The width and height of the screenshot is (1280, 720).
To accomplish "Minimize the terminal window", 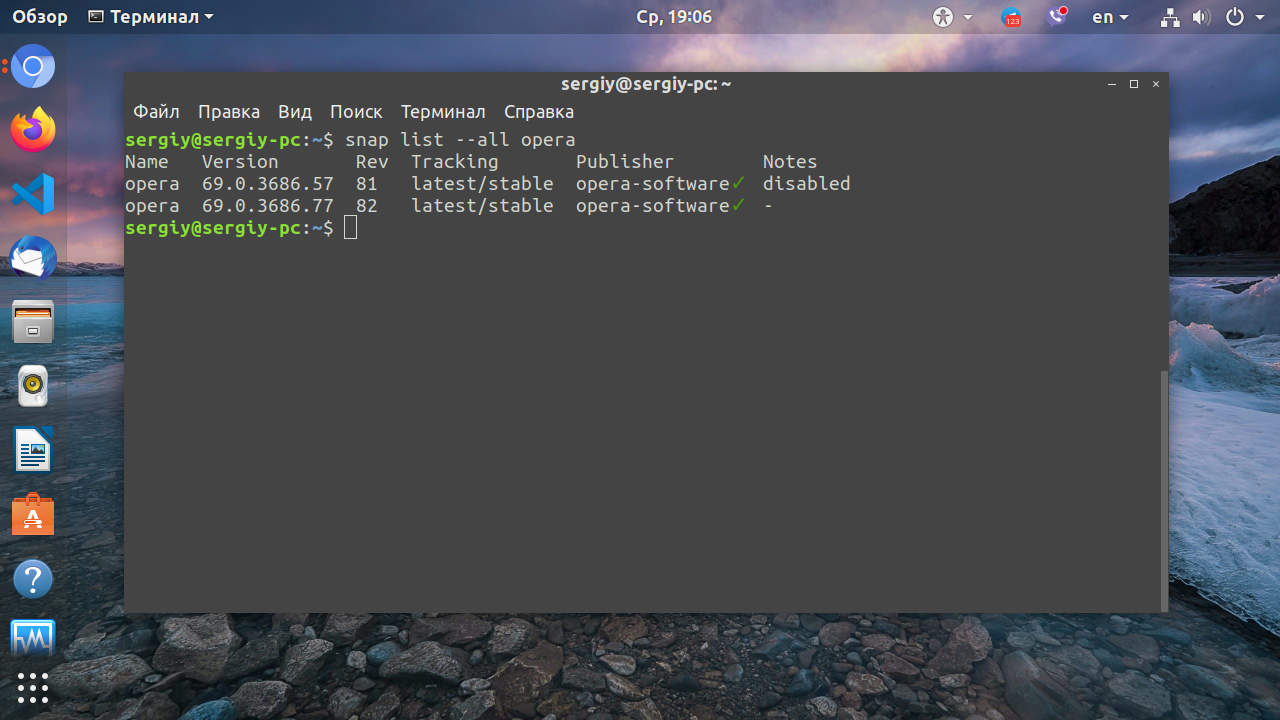I will pyautogui.click(x=1112, y=85).
